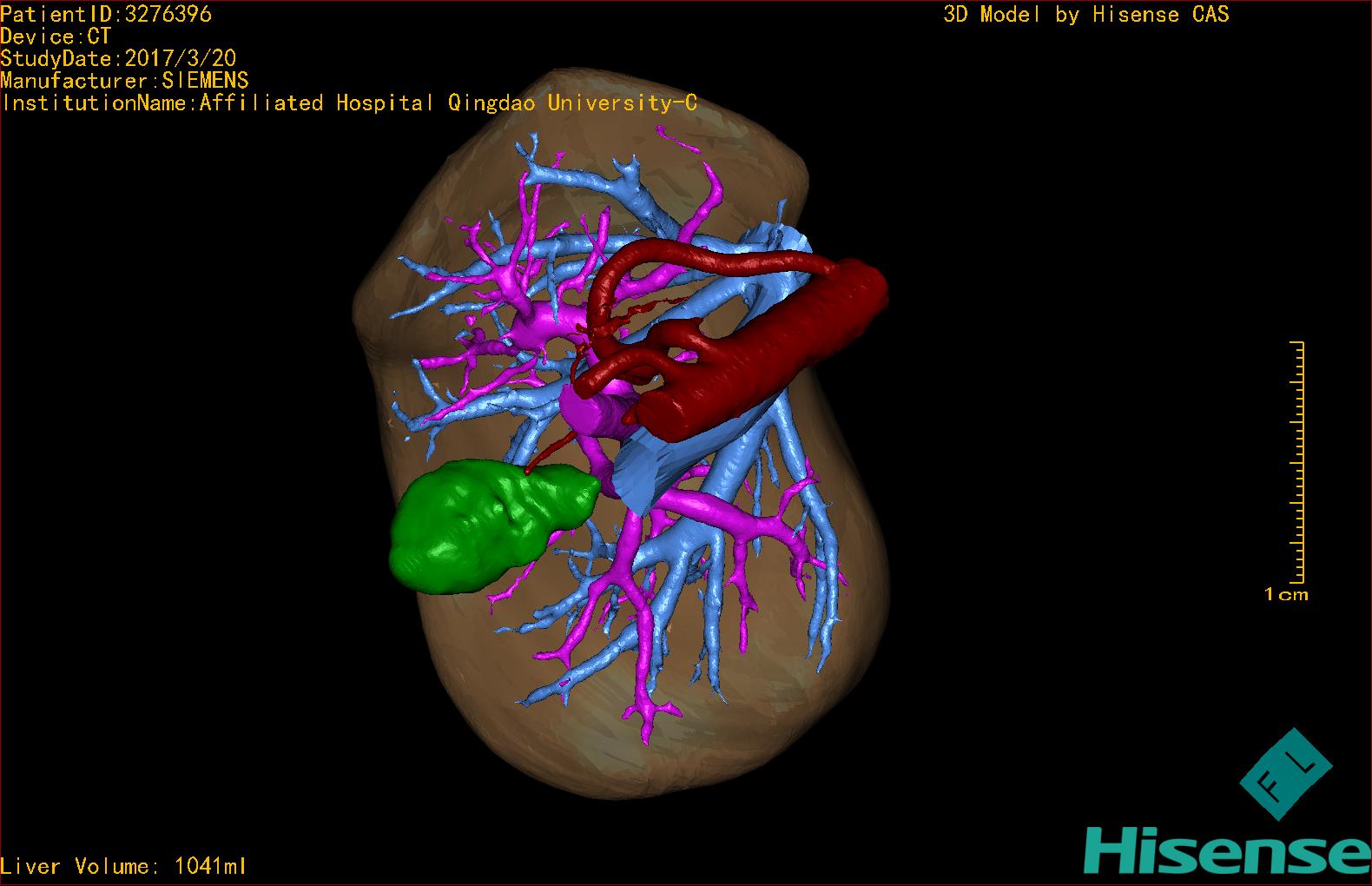Click the "1cm" scale label

[1286, 595]
